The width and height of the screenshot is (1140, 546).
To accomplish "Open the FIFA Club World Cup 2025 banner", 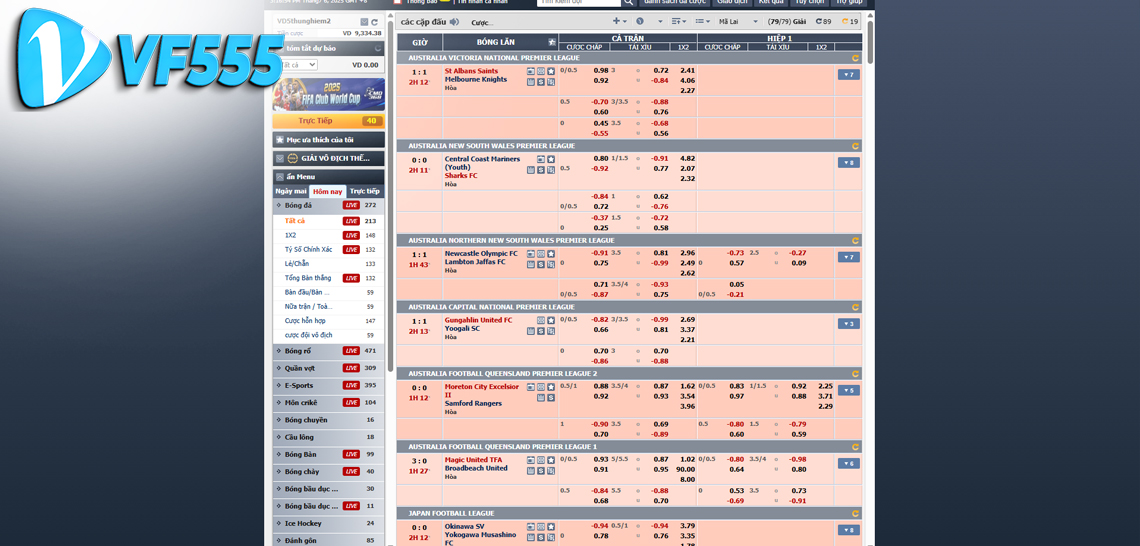I will [x=329, y=95].
